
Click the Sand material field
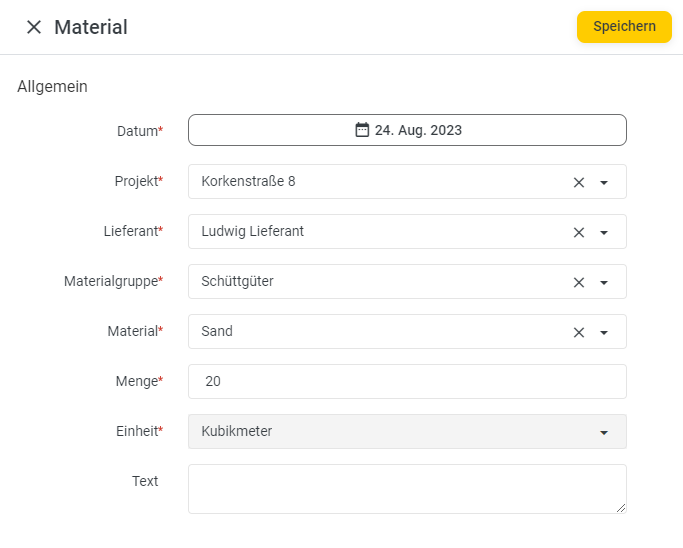click(x=379, y=332)
